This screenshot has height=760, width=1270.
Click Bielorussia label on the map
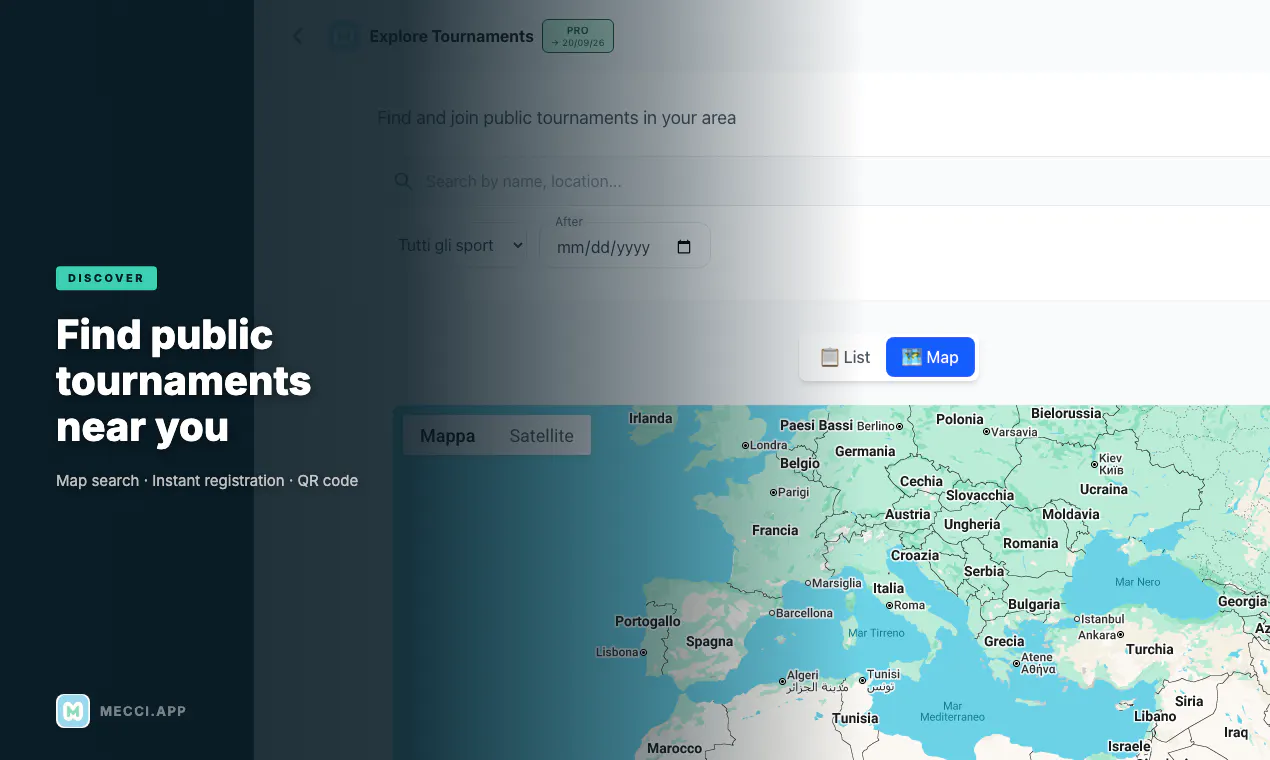pos(1066,413)
